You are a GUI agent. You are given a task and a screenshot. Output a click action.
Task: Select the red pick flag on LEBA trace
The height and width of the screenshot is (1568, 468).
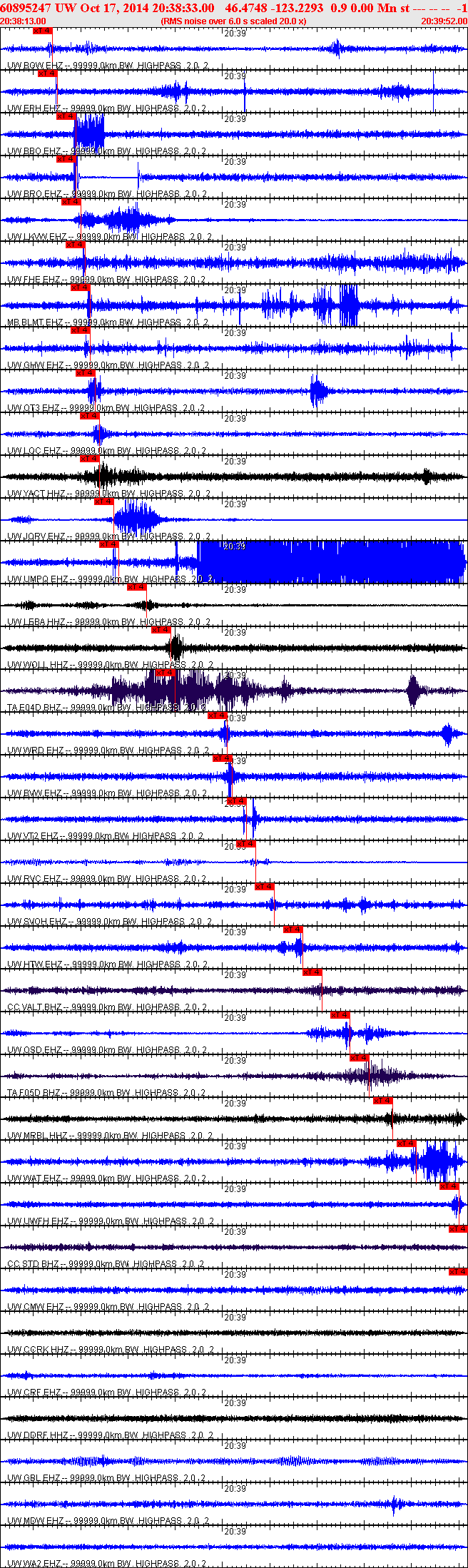[x=137, y=587]
